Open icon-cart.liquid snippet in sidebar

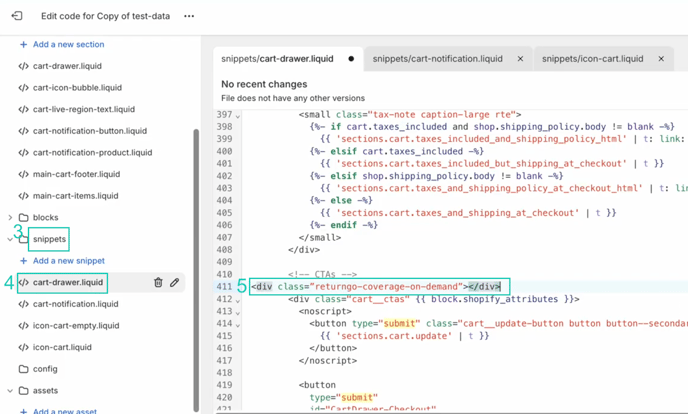(x=62, y=347)
